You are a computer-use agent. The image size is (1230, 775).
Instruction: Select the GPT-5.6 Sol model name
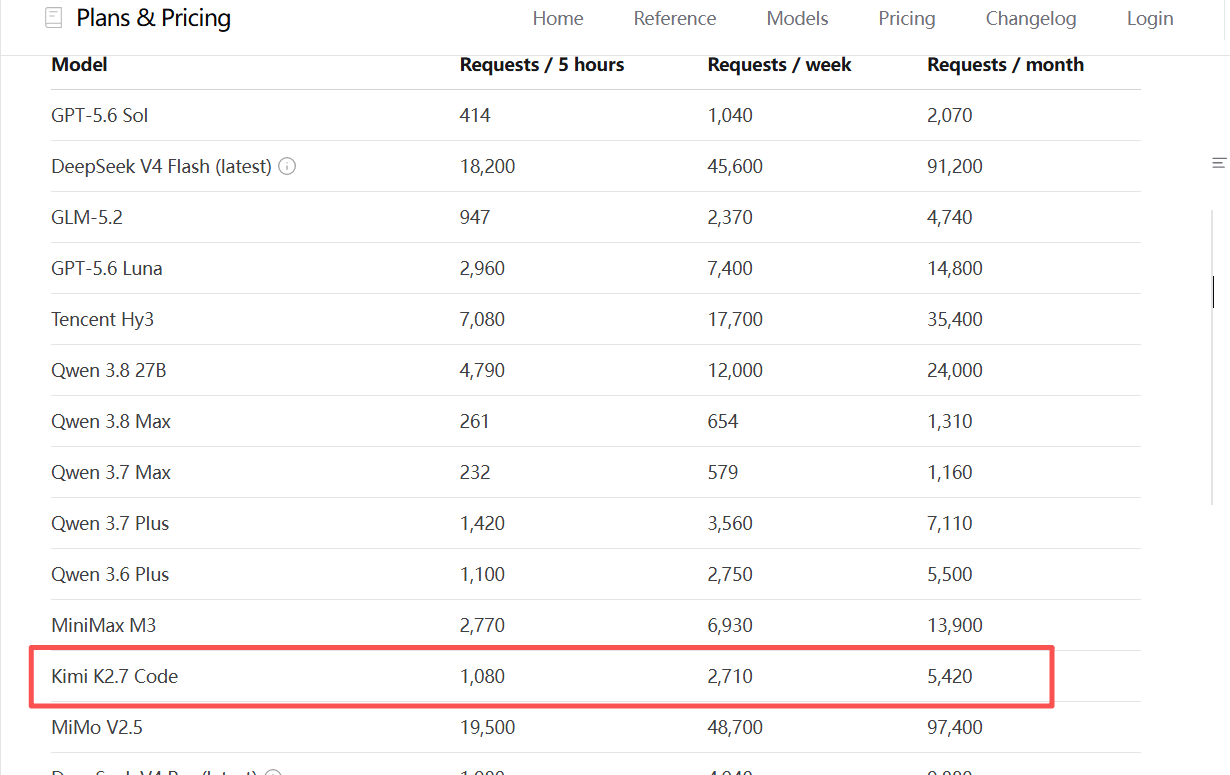tap(99, 115)
